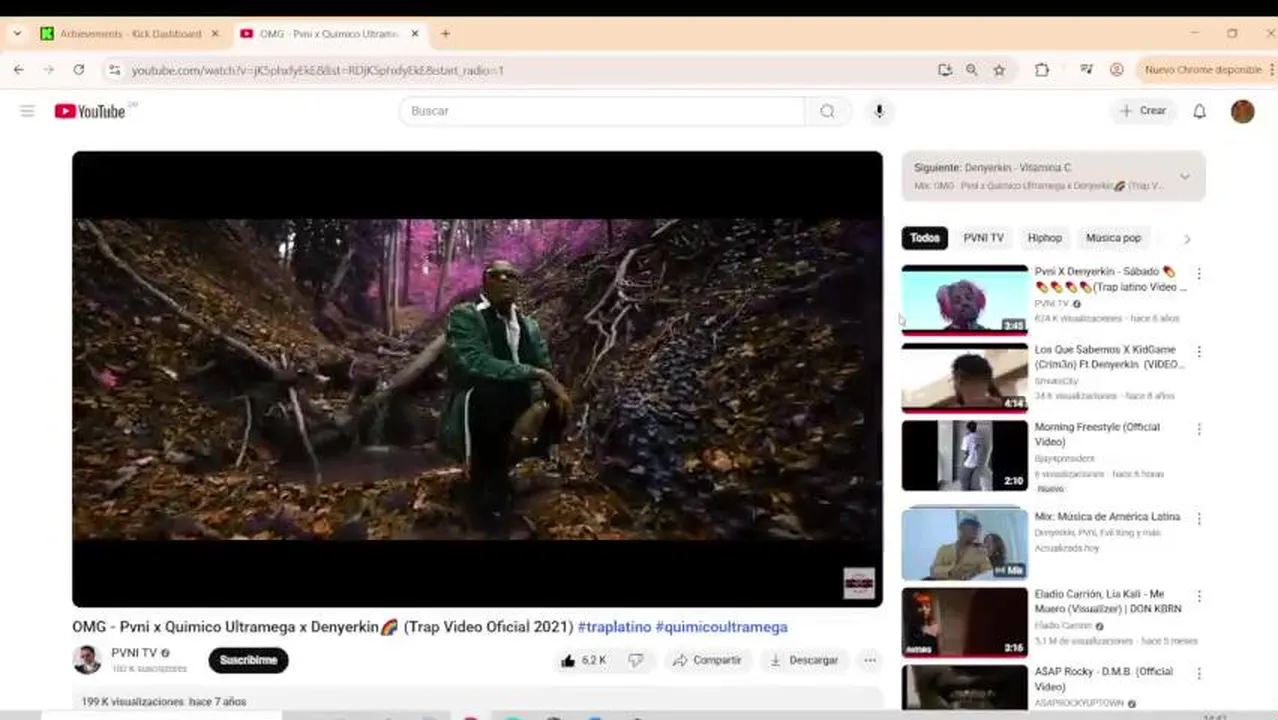Switch to Achievements - Kick Dashboard tab
This screenshot has height=720, width=1278.
[x=130, y=33]
